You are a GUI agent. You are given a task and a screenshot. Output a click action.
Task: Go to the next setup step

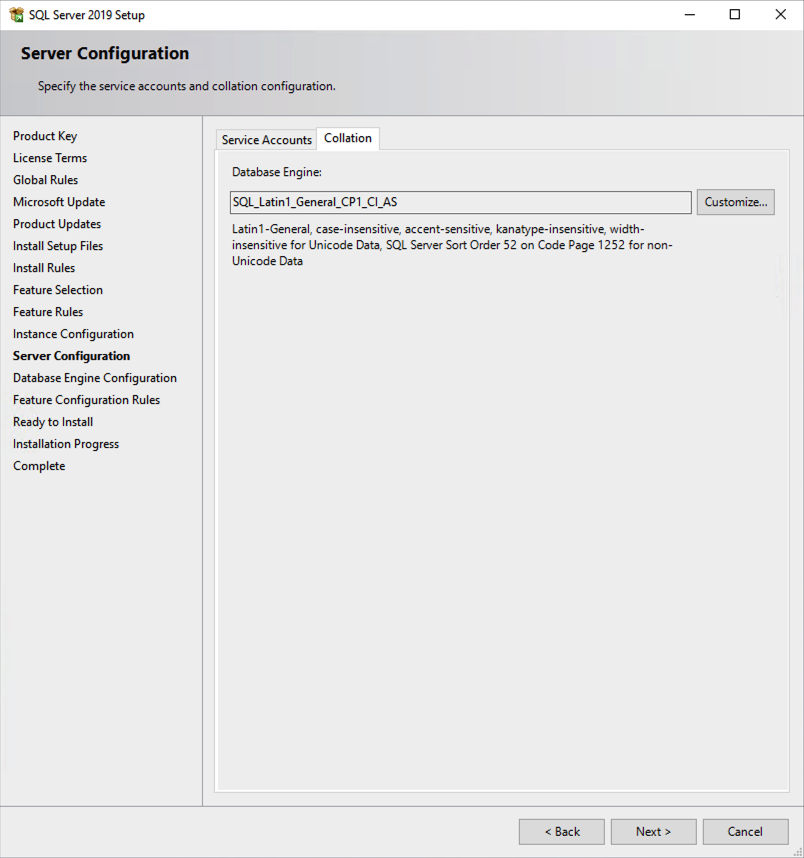pyautogui.click(x=653, y=832)
